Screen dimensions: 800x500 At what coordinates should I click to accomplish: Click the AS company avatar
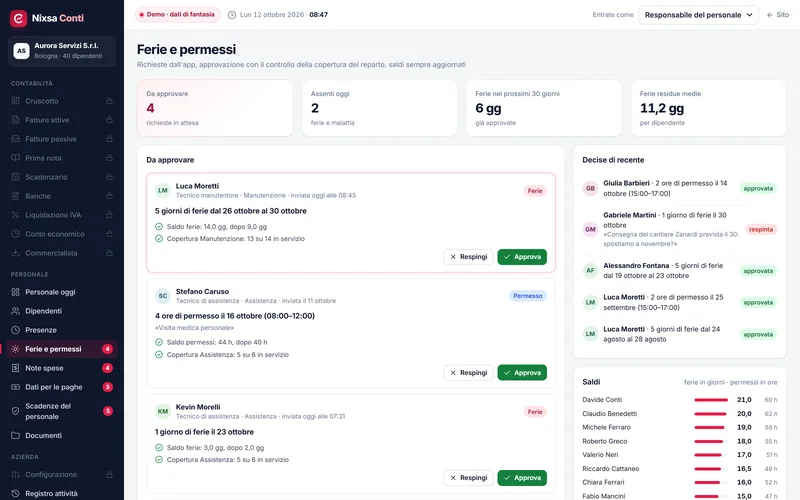[21, 51]
